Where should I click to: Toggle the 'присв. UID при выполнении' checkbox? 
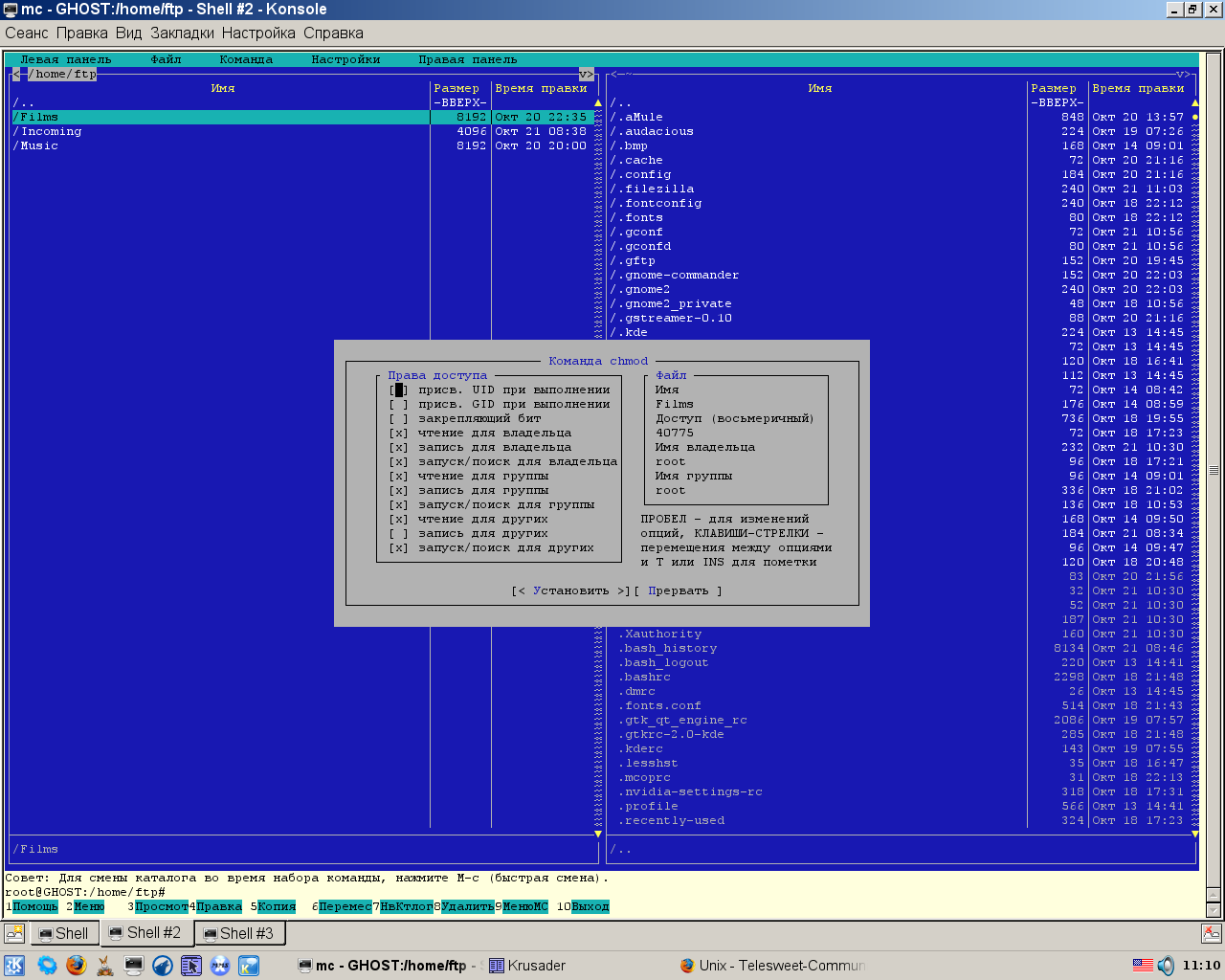coord(399,390)
